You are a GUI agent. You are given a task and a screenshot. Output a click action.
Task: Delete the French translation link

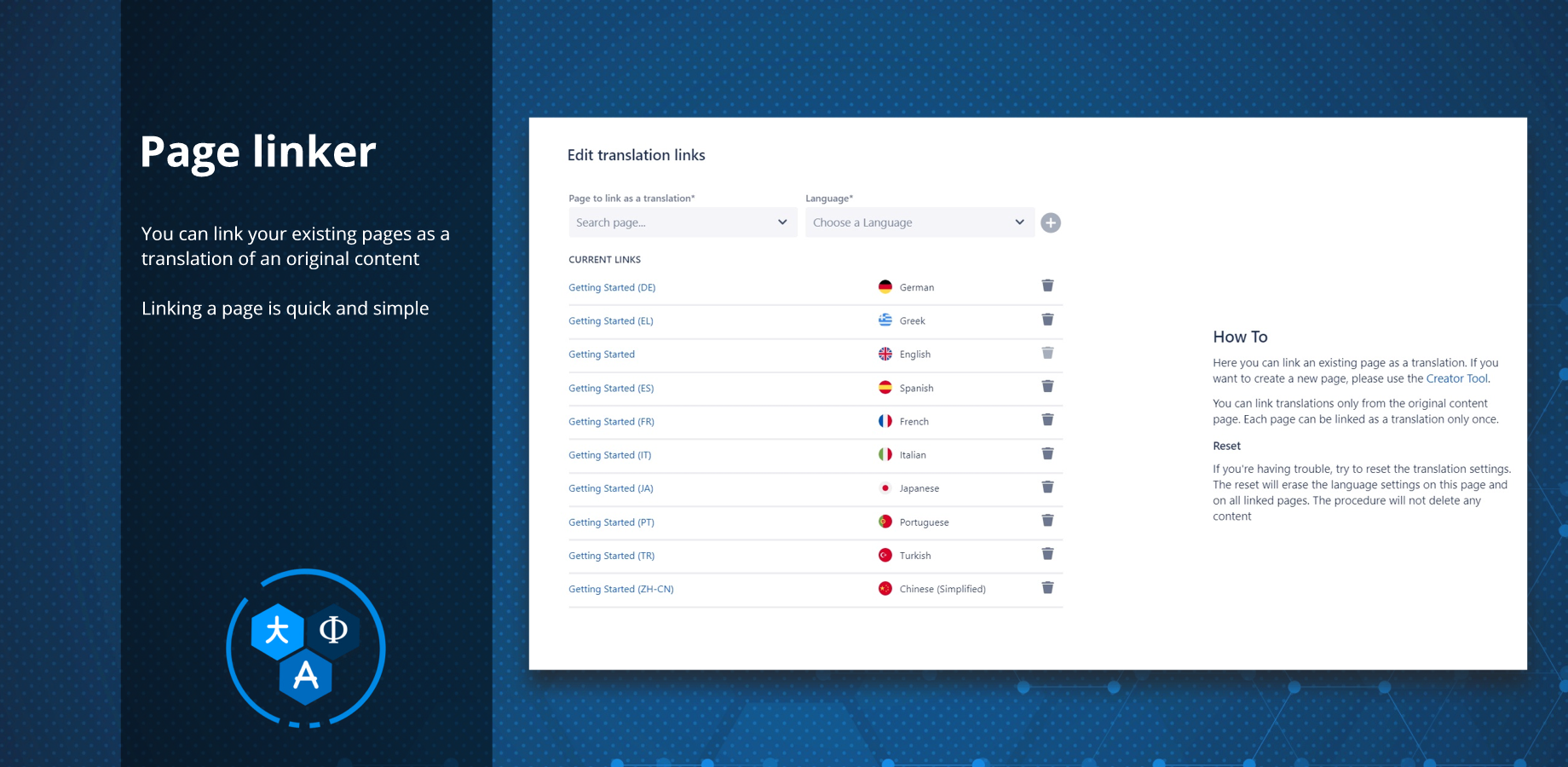point(1047,419)
